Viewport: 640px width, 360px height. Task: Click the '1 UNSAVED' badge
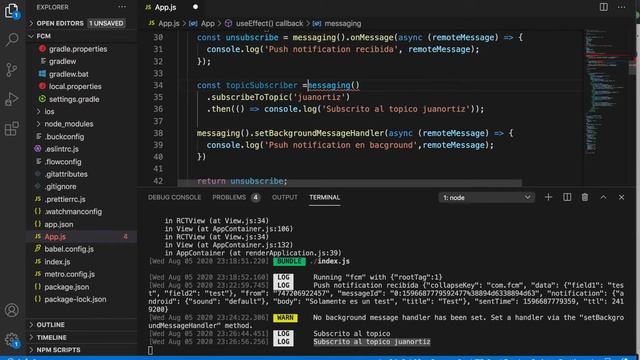[106, 23]
